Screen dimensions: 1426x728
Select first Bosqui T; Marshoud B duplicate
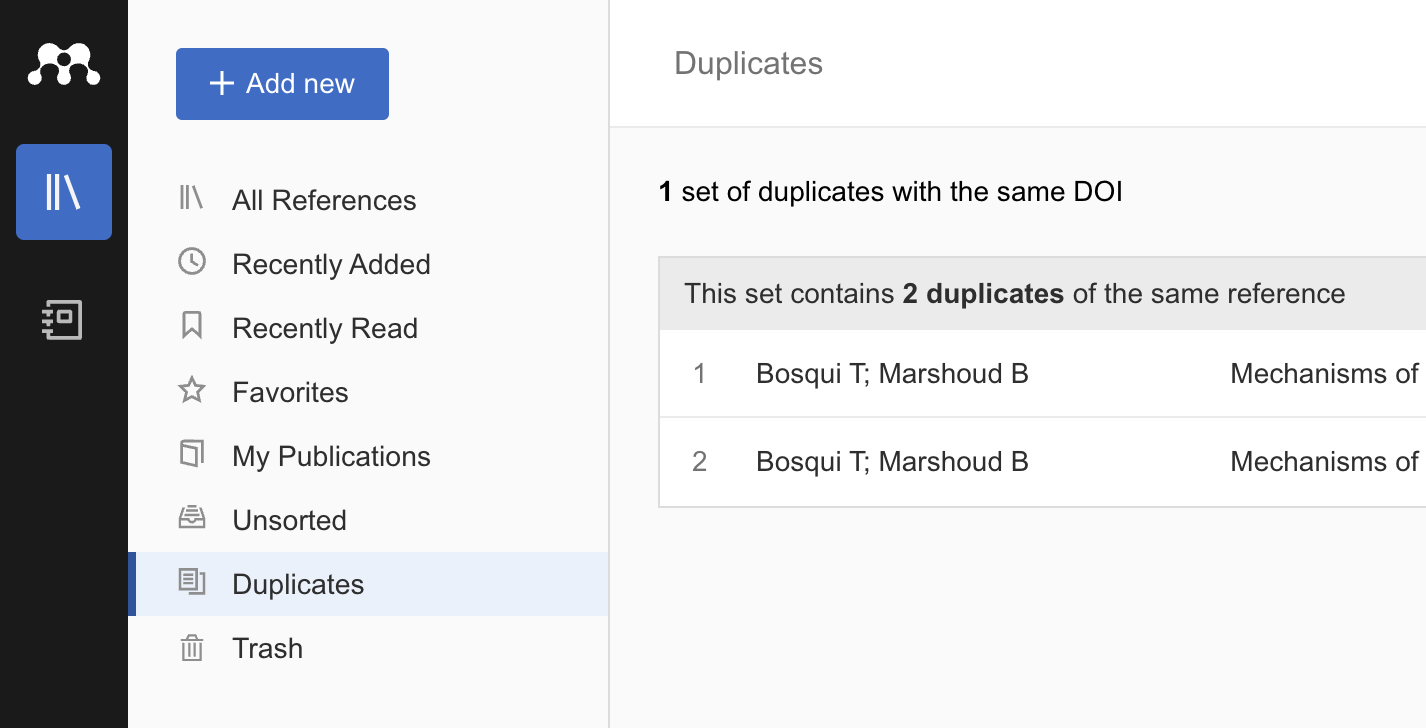892,374
